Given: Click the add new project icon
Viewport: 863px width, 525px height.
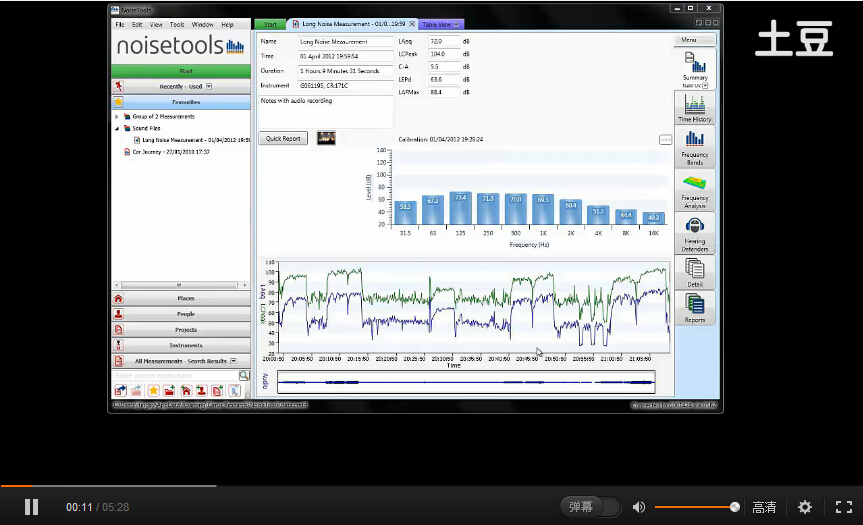Looking at the screenshot, I should tap(218, 391).
